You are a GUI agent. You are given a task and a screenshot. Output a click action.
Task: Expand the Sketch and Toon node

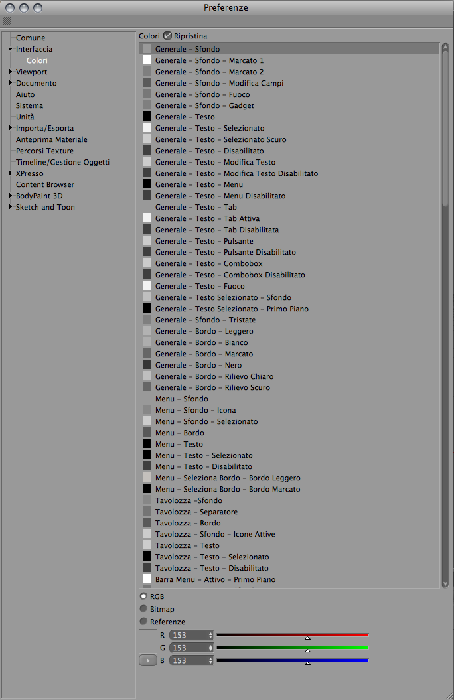(x=10, y=207)
